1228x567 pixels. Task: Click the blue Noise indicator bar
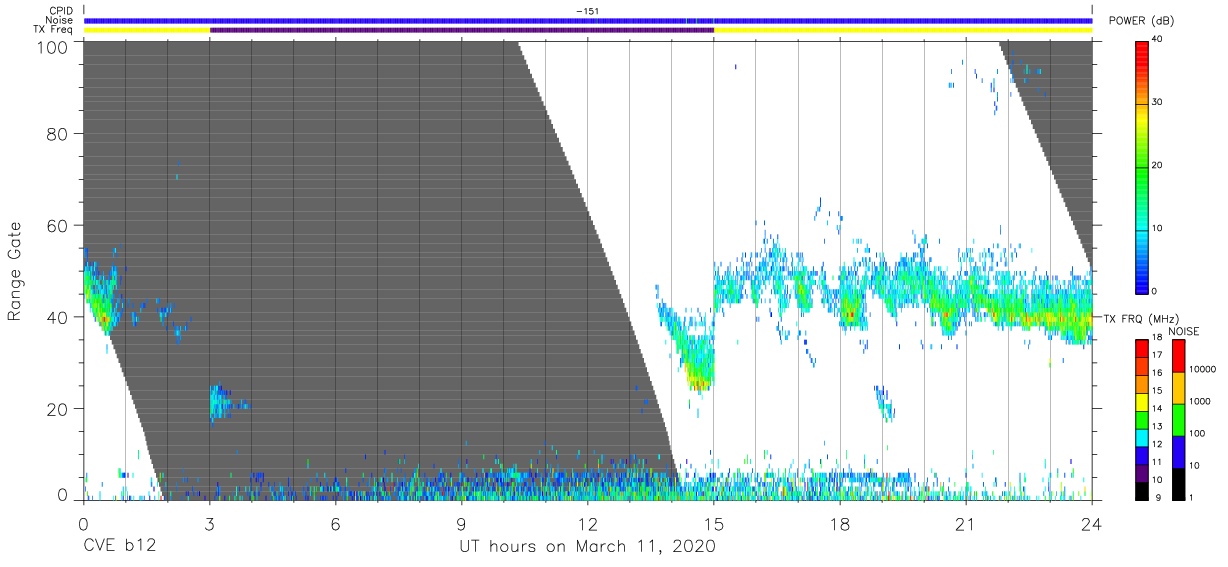click(x=588, y=20)
